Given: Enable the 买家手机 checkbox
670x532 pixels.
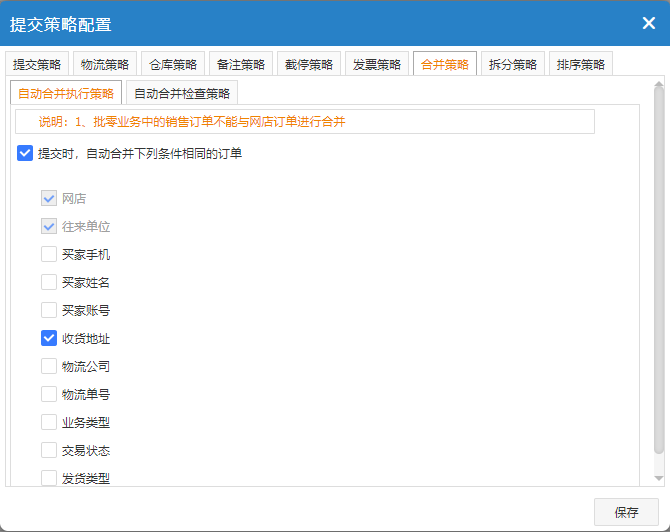Looking at the screenshot, I should click(49, 254).
